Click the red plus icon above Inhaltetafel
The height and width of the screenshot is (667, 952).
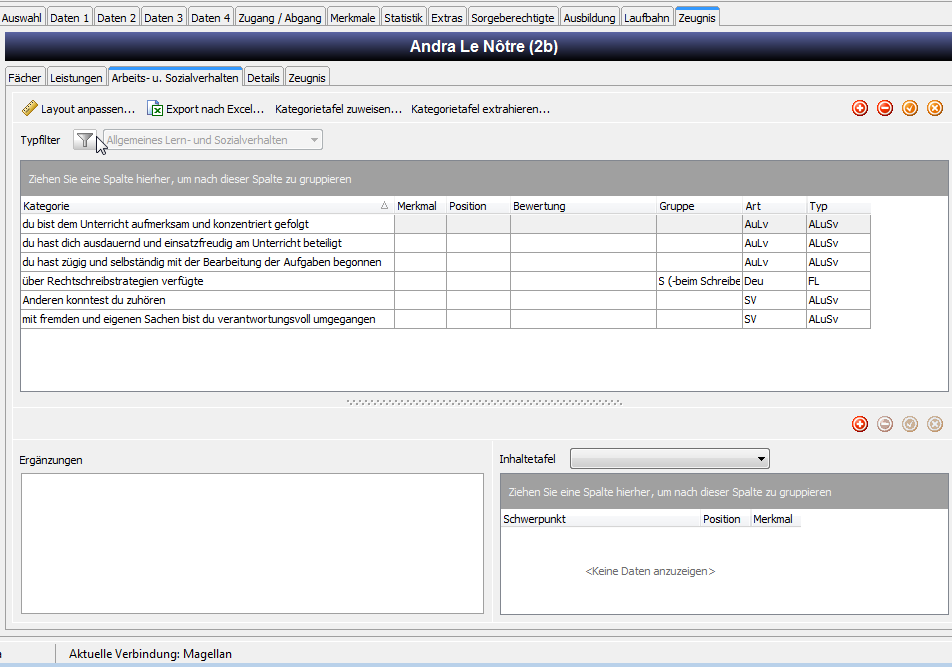click(860, 424)
